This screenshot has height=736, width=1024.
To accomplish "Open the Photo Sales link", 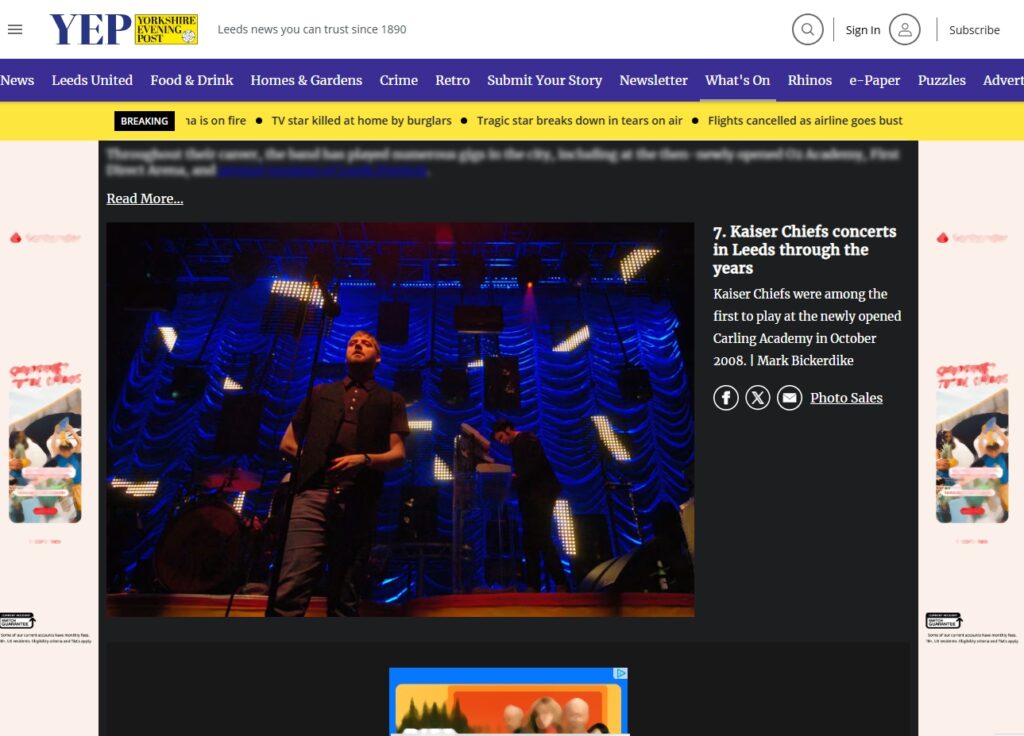I will tap(846, 398).
